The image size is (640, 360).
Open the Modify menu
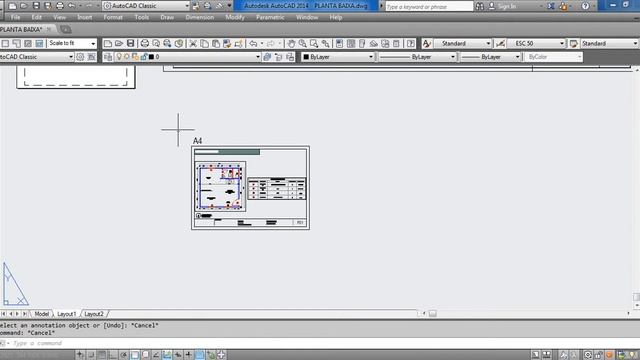pos(235,18)
